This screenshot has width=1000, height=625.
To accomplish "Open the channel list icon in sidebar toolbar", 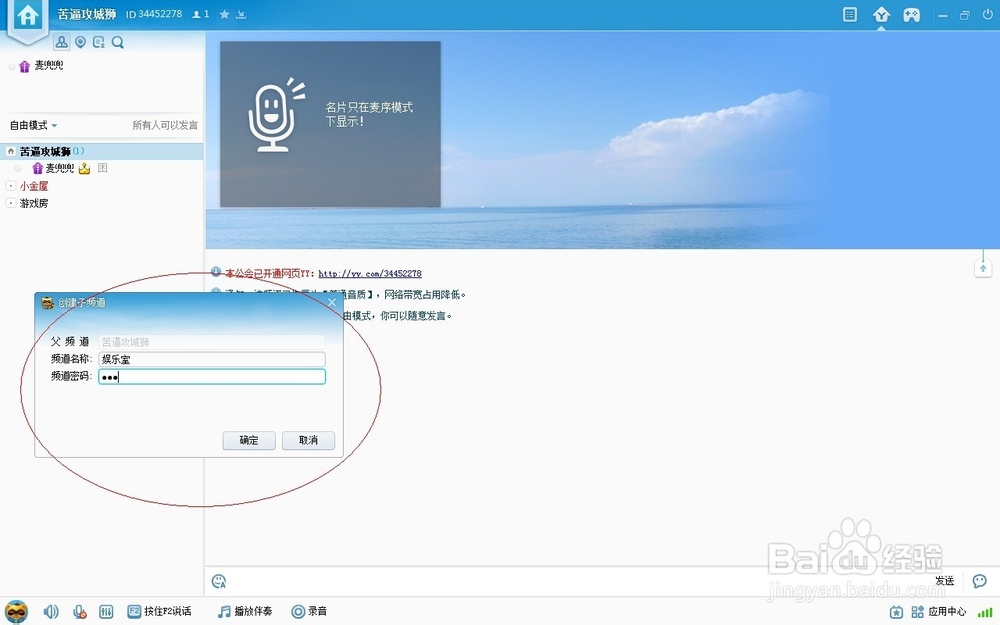I will pyautogui.click(x=99, y=42).
